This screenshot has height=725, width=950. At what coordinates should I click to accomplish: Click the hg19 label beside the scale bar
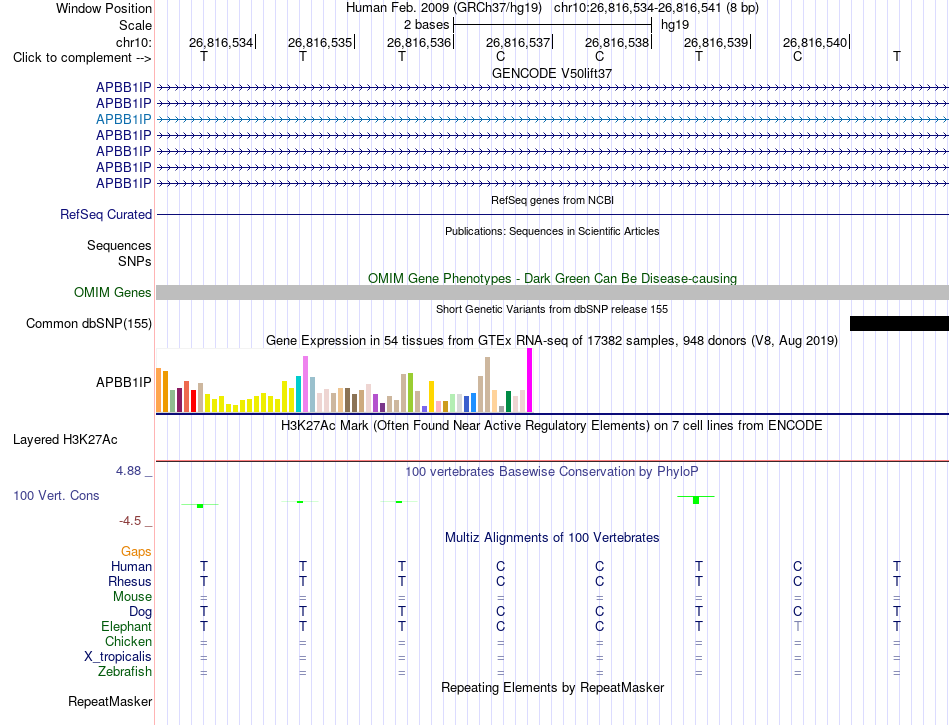pos(675,25)
